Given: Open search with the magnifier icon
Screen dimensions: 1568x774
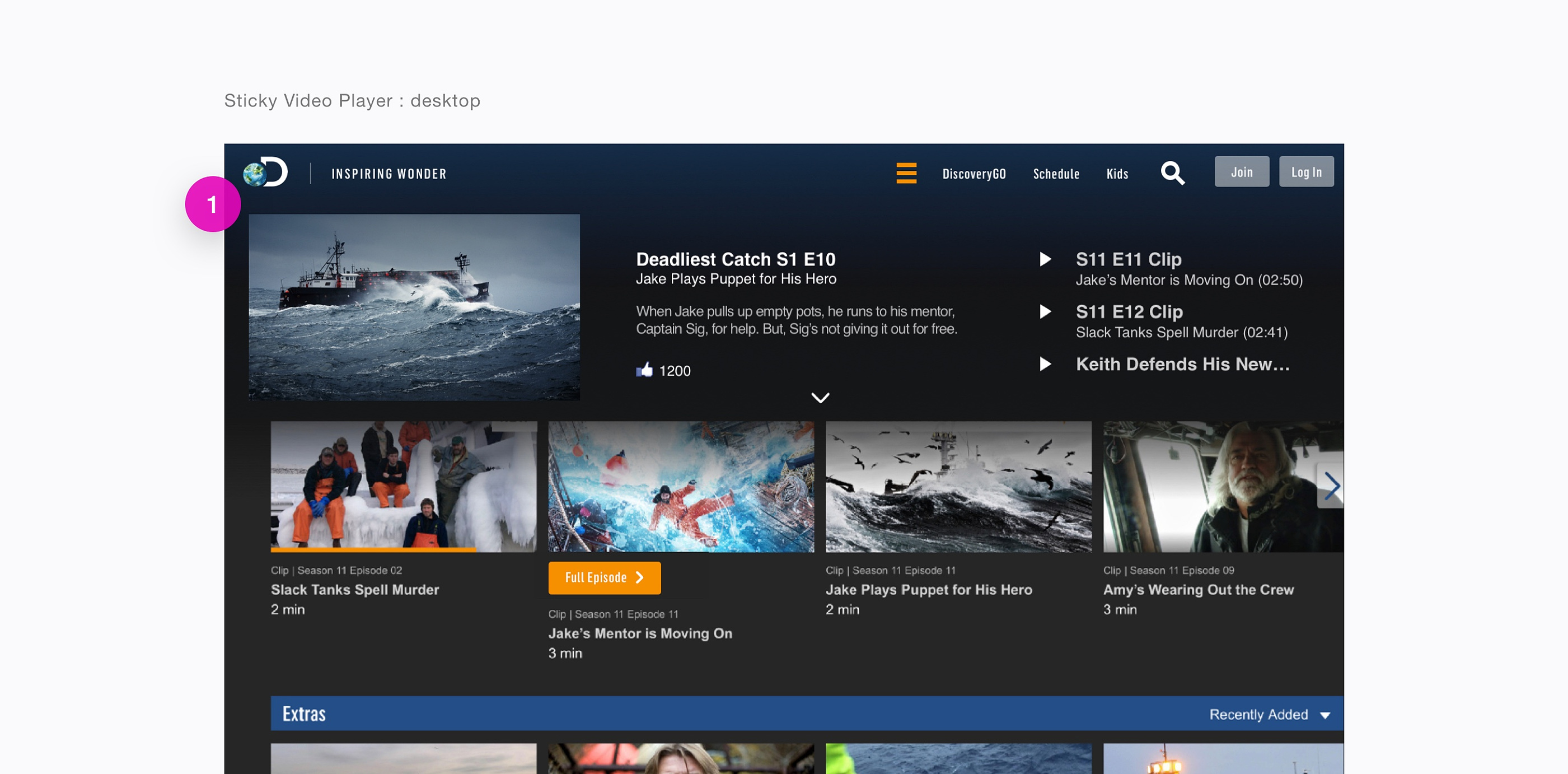Looking at the screenshot, I should (x=1172, y=173).
